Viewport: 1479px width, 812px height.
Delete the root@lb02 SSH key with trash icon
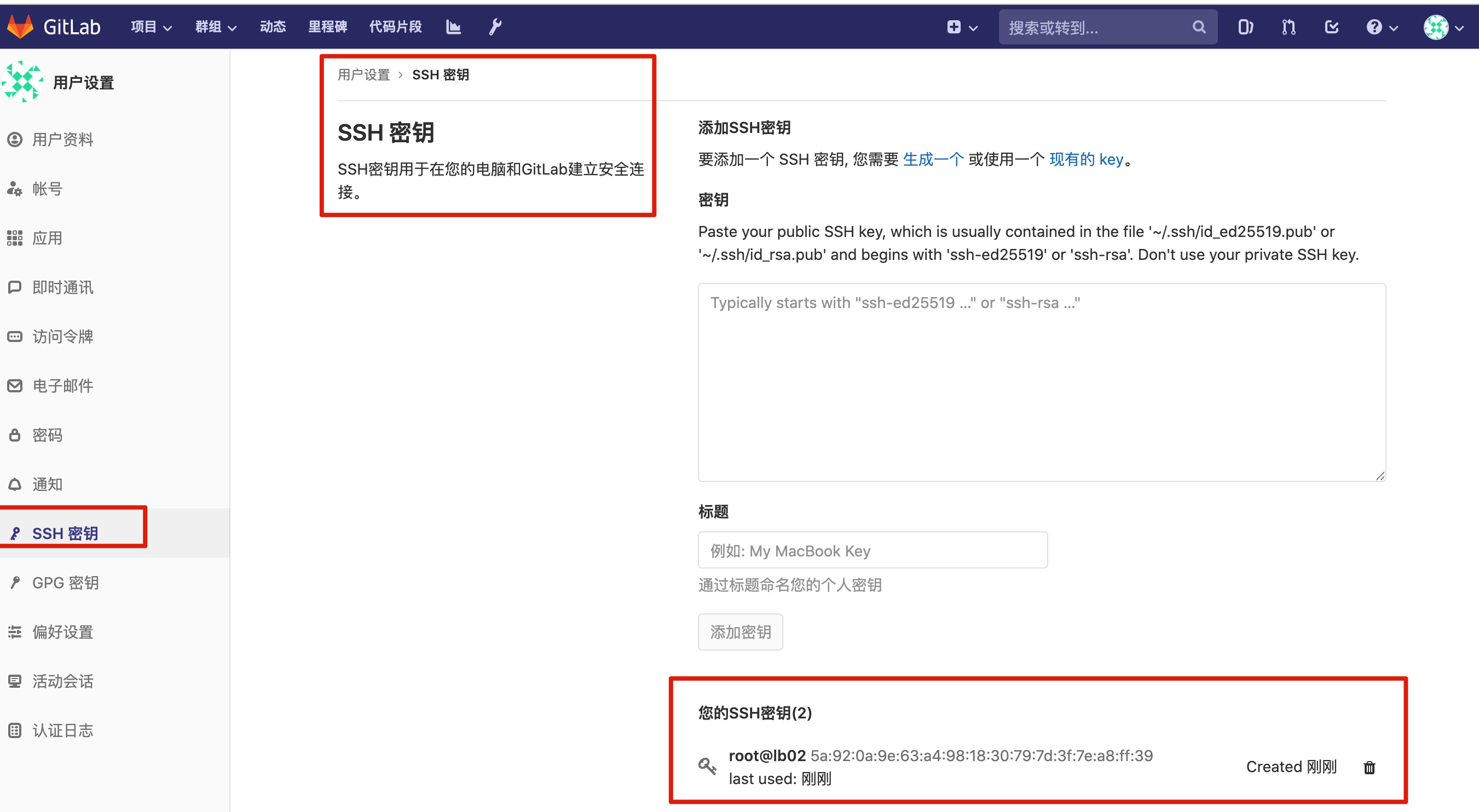(x=1370, y=767)
